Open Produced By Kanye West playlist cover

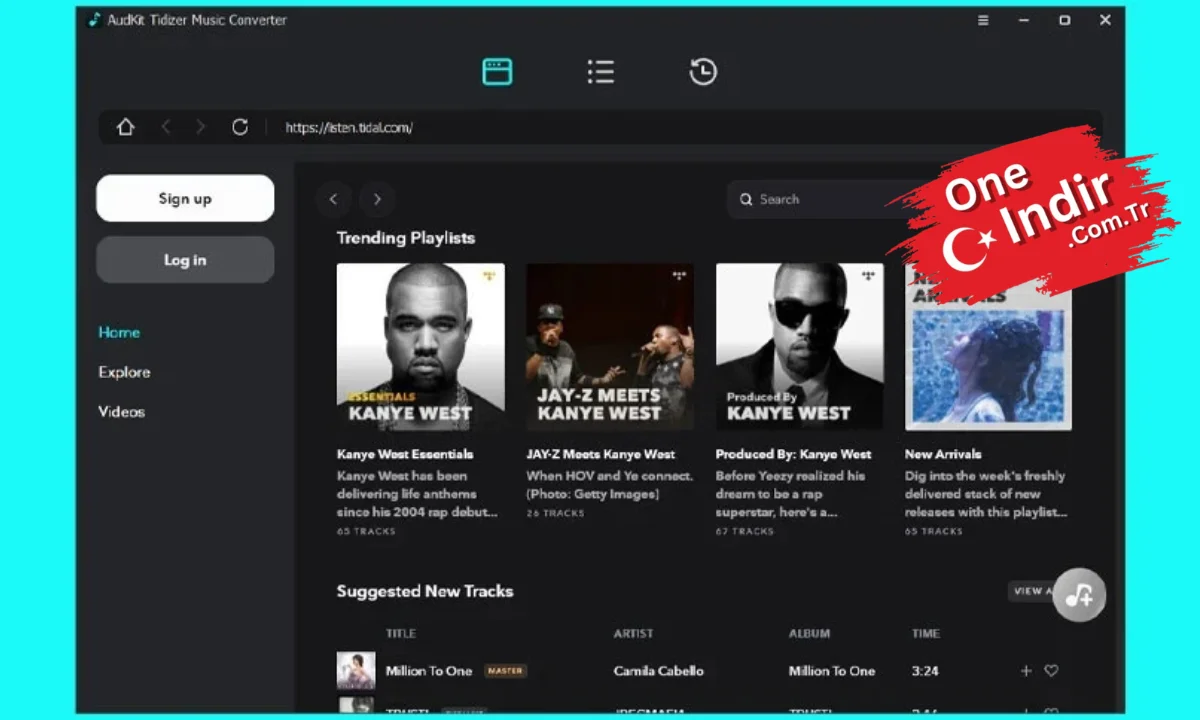pos(800,347)
